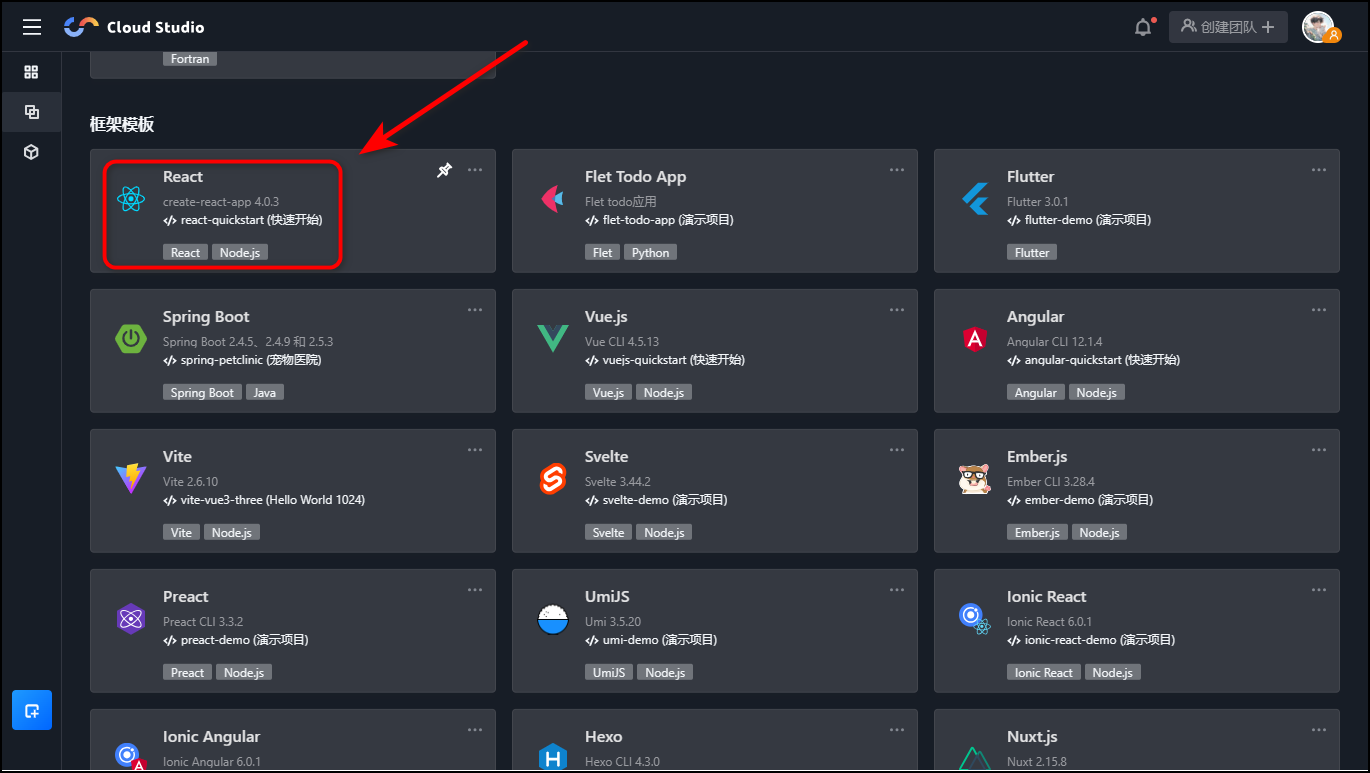Open the Flutter card more options
Image resolution: width=1370 pixels, height=773 pixels.
pyautogui.click(x=1319, y=170)
